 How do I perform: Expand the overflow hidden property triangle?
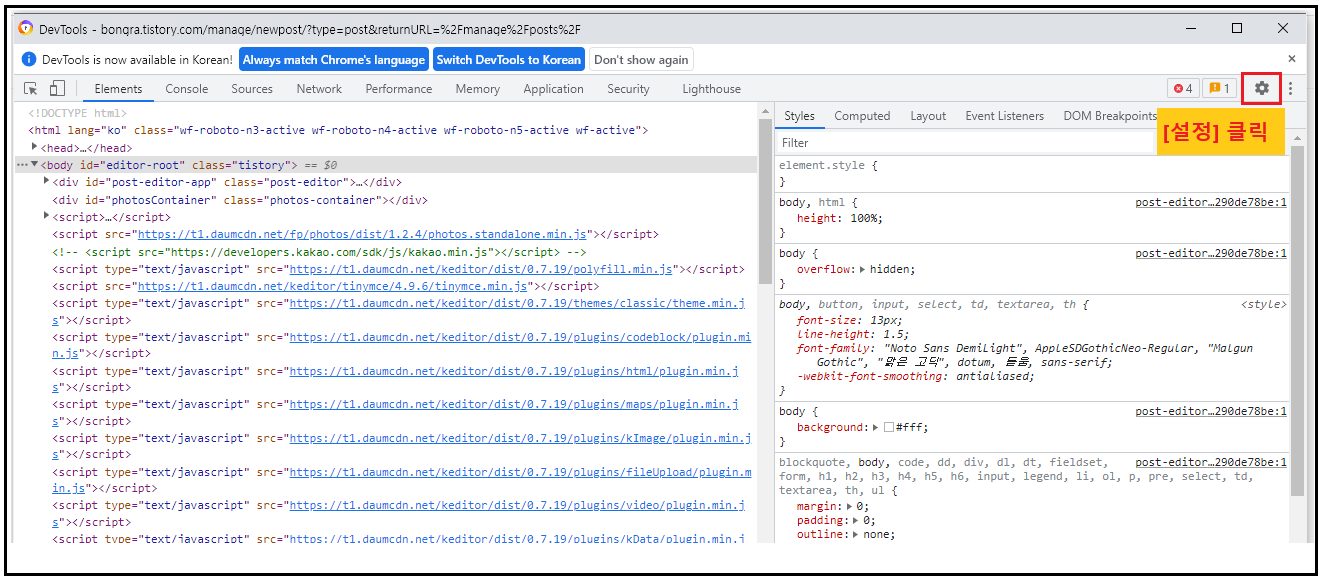tap(863, 269)
